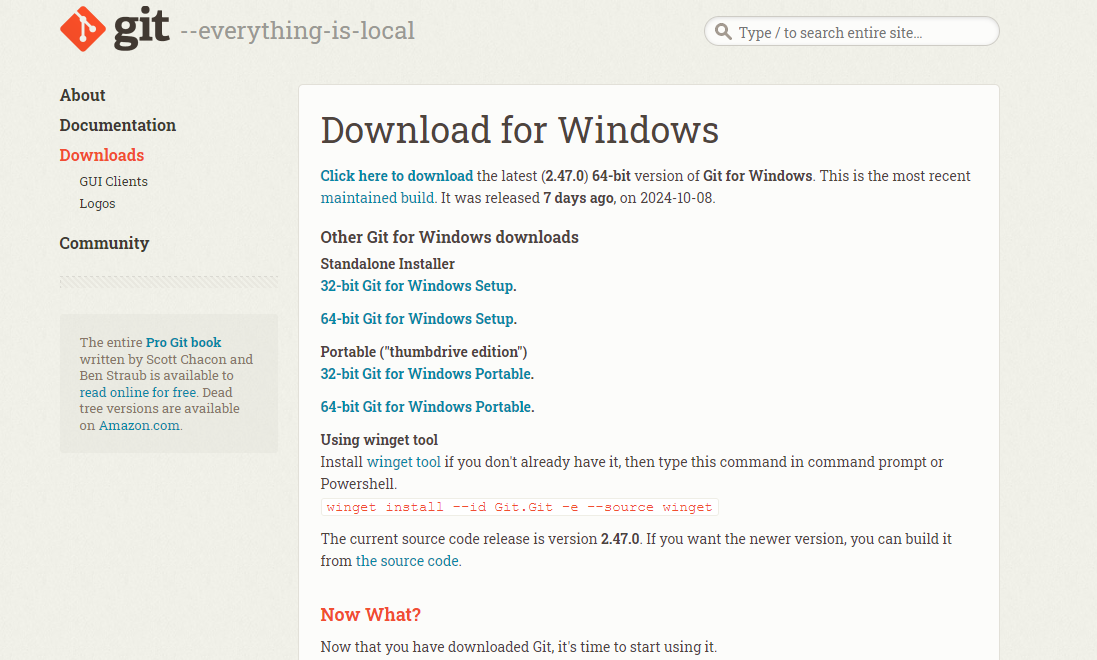Open the 'winget tool' link
This screenshot has width=1097, height=660.
tap(403, 461)
